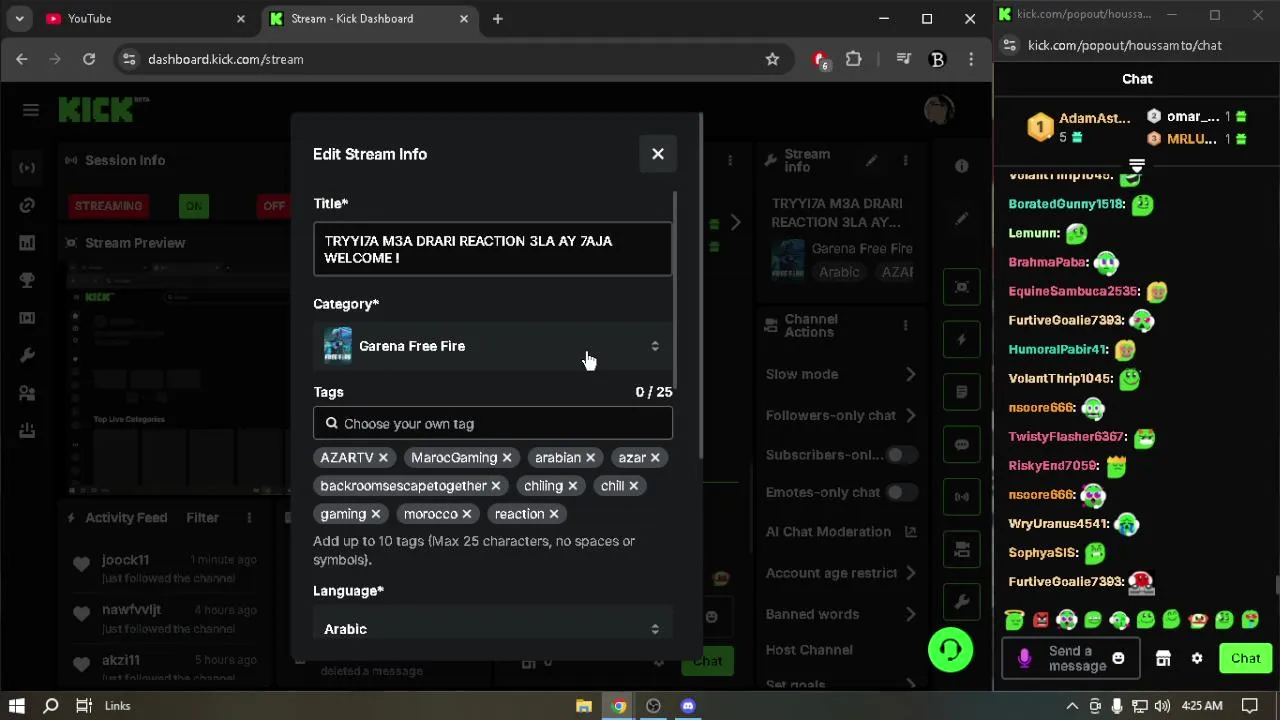Screen dimensions: 1280x720
Task: Open a new browser tab
Action: pos(498,19)
